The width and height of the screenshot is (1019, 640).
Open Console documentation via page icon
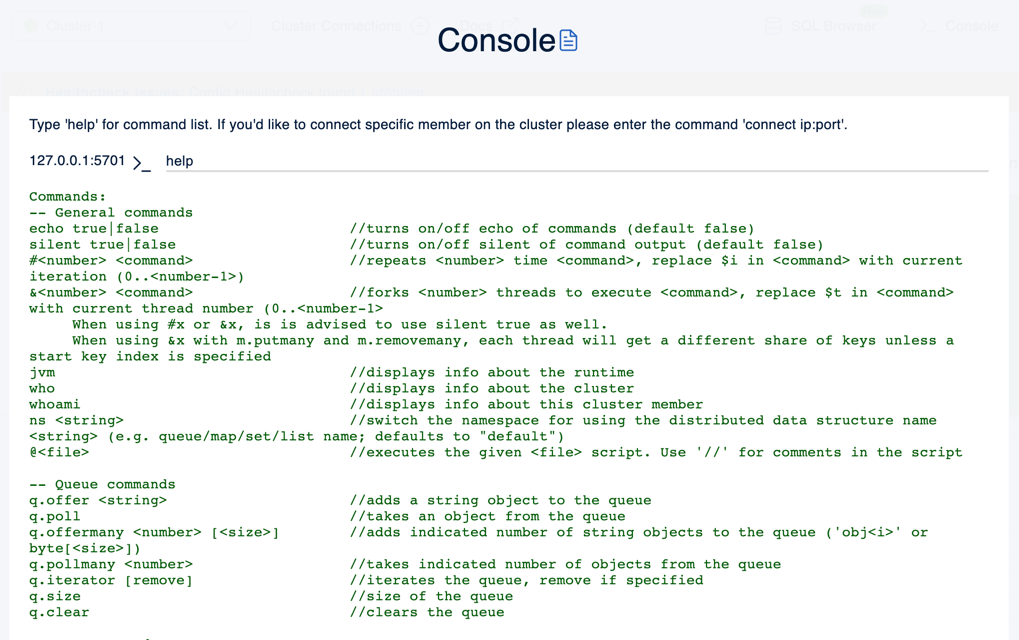point(568,41)
